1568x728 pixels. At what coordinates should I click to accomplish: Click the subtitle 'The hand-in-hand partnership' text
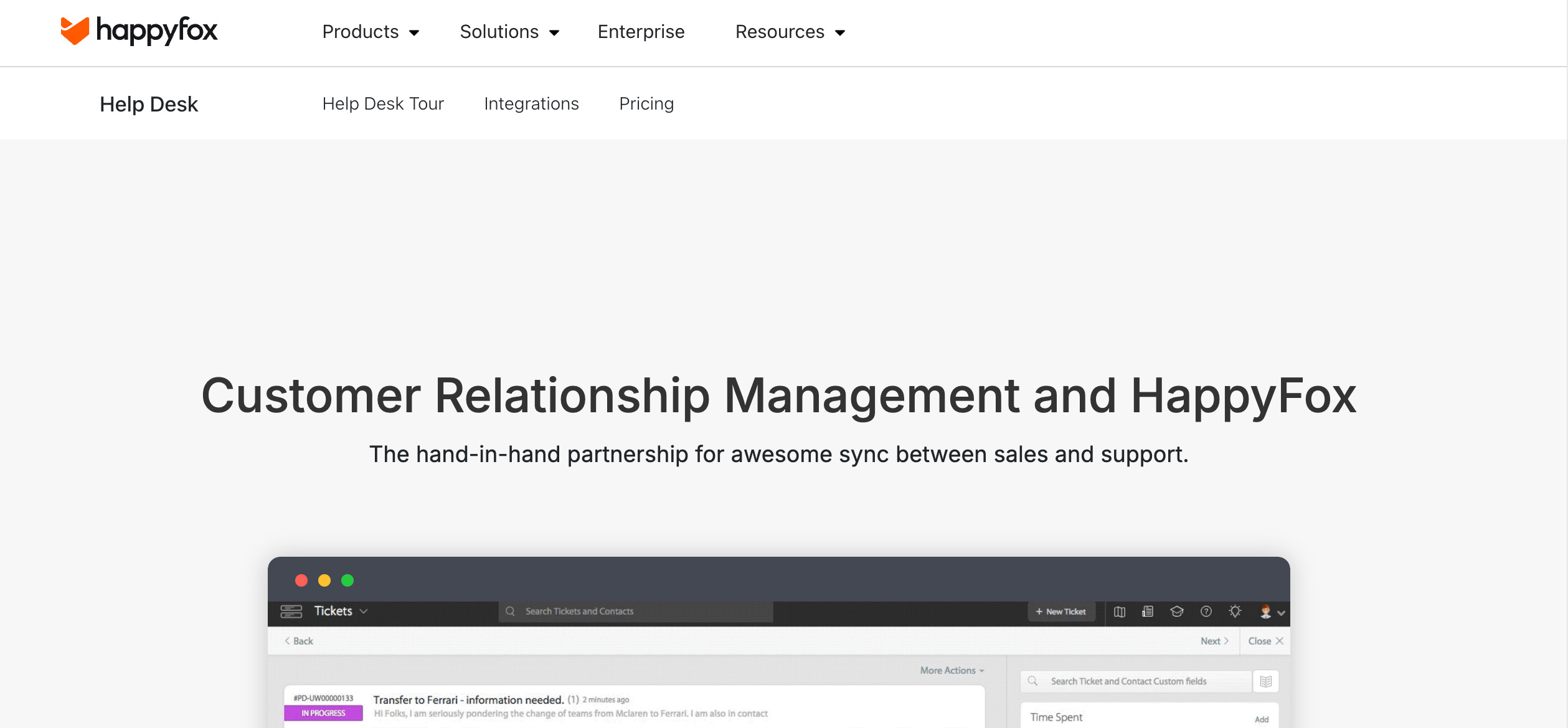(779, 454)
